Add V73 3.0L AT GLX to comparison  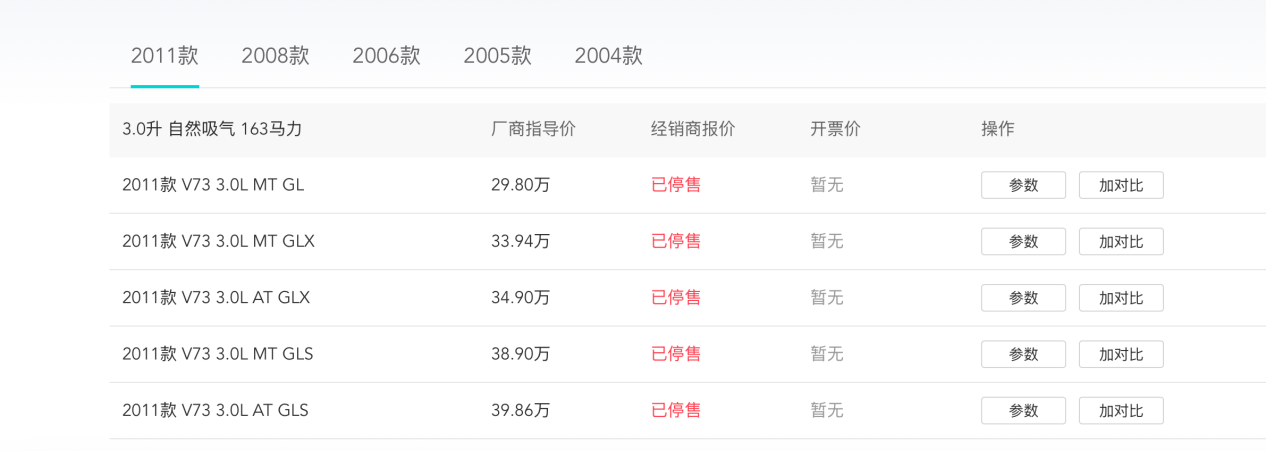[x=1121, y=298]
